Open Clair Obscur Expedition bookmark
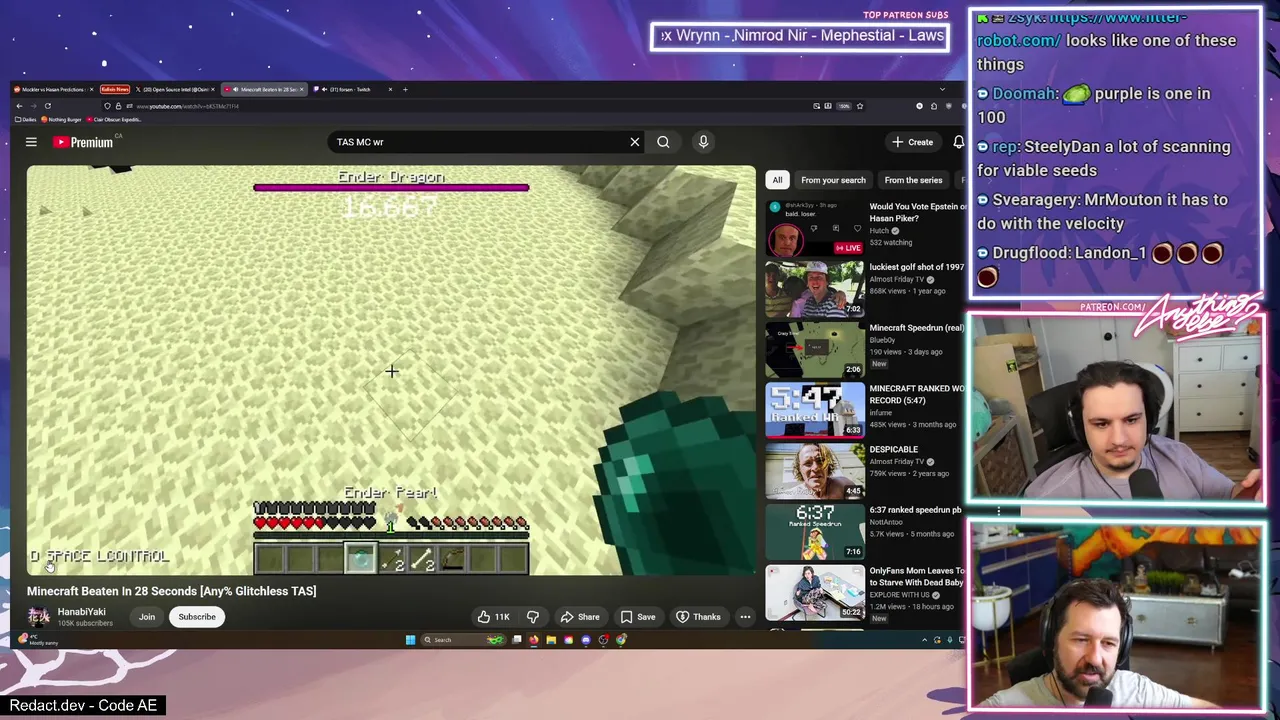This screenshot has width=1280, height=720. (114, 119)
